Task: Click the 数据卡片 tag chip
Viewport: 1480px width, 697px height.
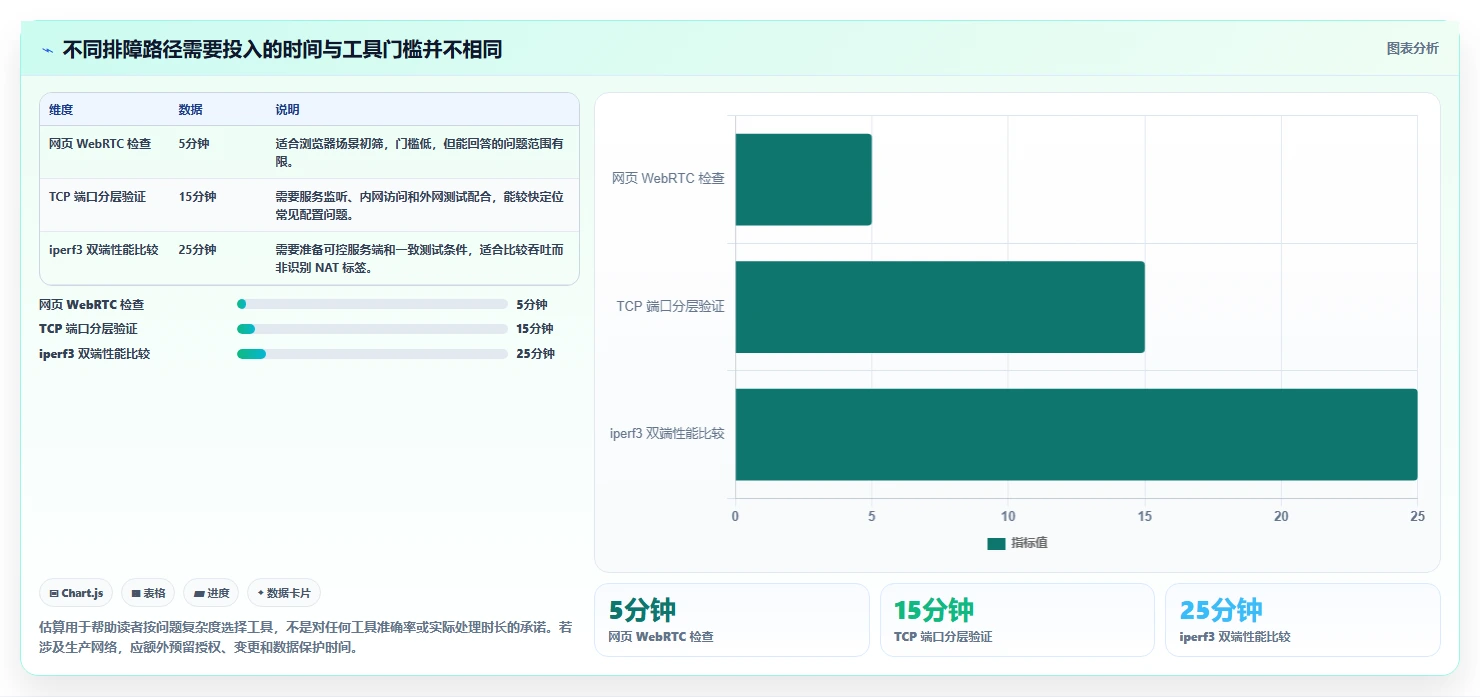Action: click(284, 593)
